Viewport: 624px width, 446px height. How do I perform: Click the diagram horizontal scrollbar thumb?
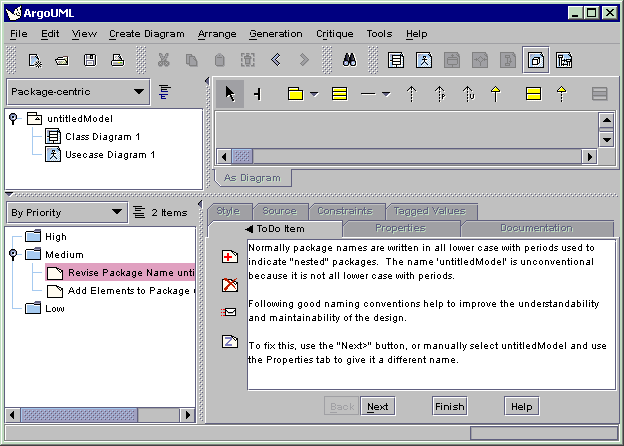click(242, 156)
